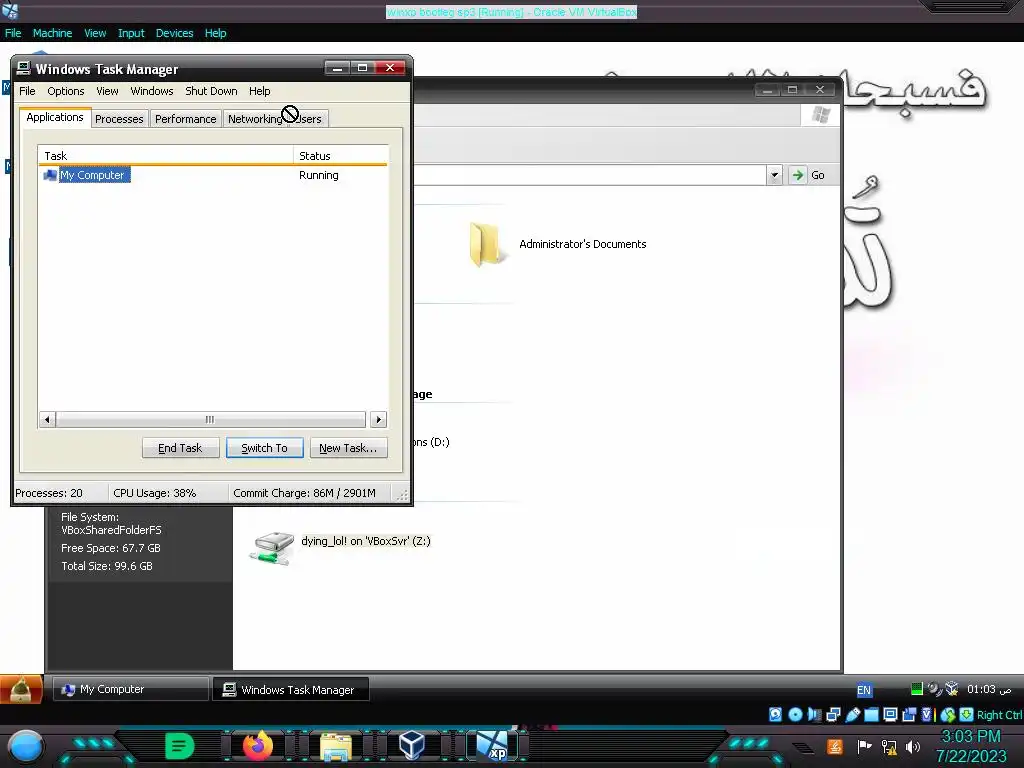Open Administrator's Documents folder icon

pos(487,244)
